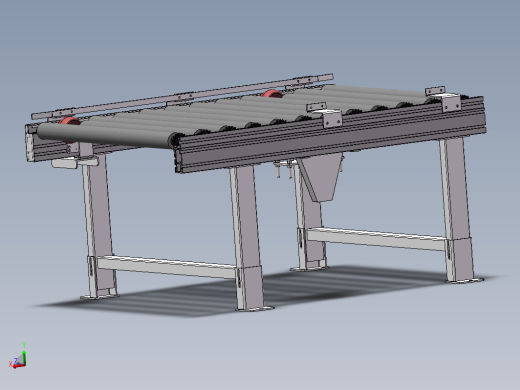This screenshot has width=520, height=390.
Task: Click the XYZ orientation triad
Action: tap(18, 357)
